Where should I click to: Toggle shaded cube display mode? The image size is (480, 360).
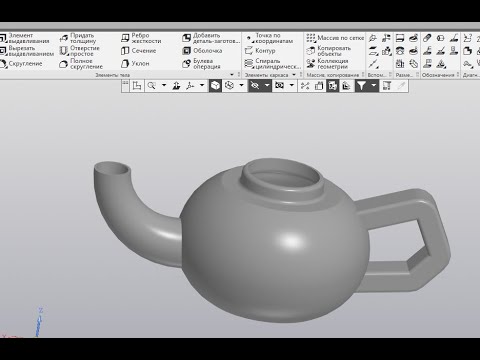point(215,86)
